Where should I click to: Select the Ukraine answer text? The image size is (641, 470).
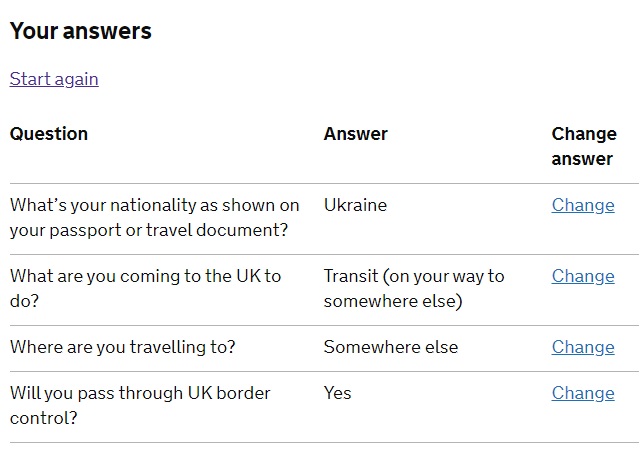355,205
